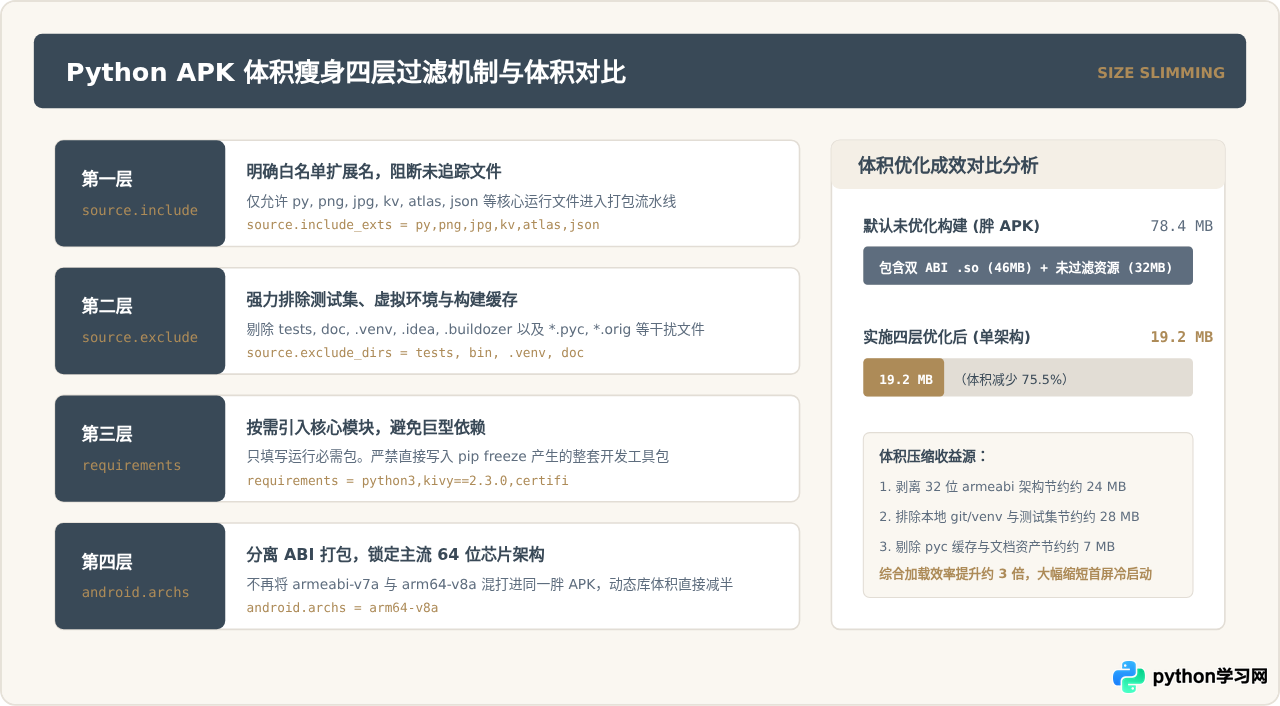Click code line source.exclude_dirs
The width and height of the screenshot is (1280, 706).
[x=415, y=353]
